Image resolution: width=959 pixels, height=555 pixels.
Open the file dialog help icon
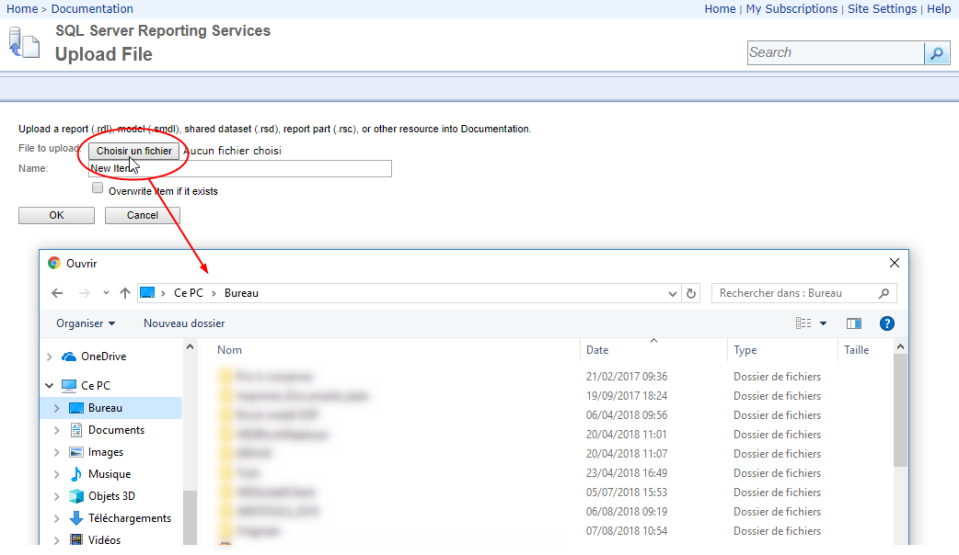pos(886,323)
